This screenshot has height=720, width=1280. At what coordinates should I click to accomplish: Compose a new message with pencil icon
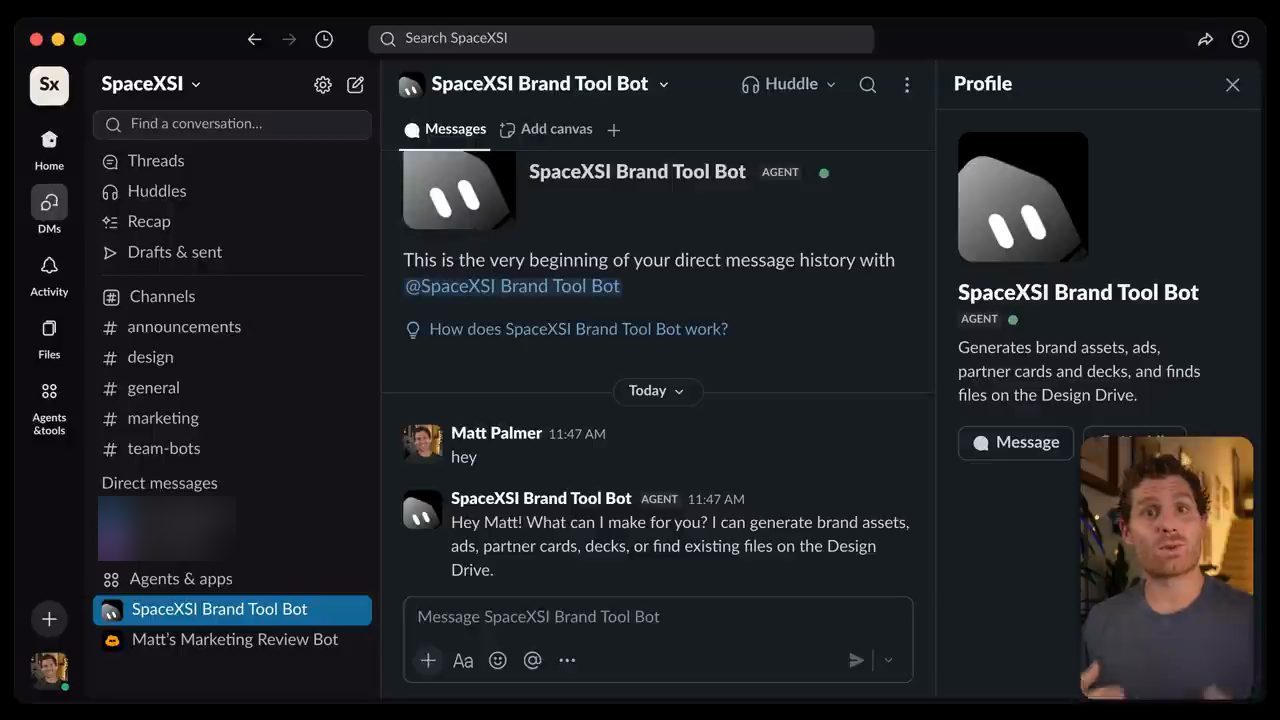[355, 85]
